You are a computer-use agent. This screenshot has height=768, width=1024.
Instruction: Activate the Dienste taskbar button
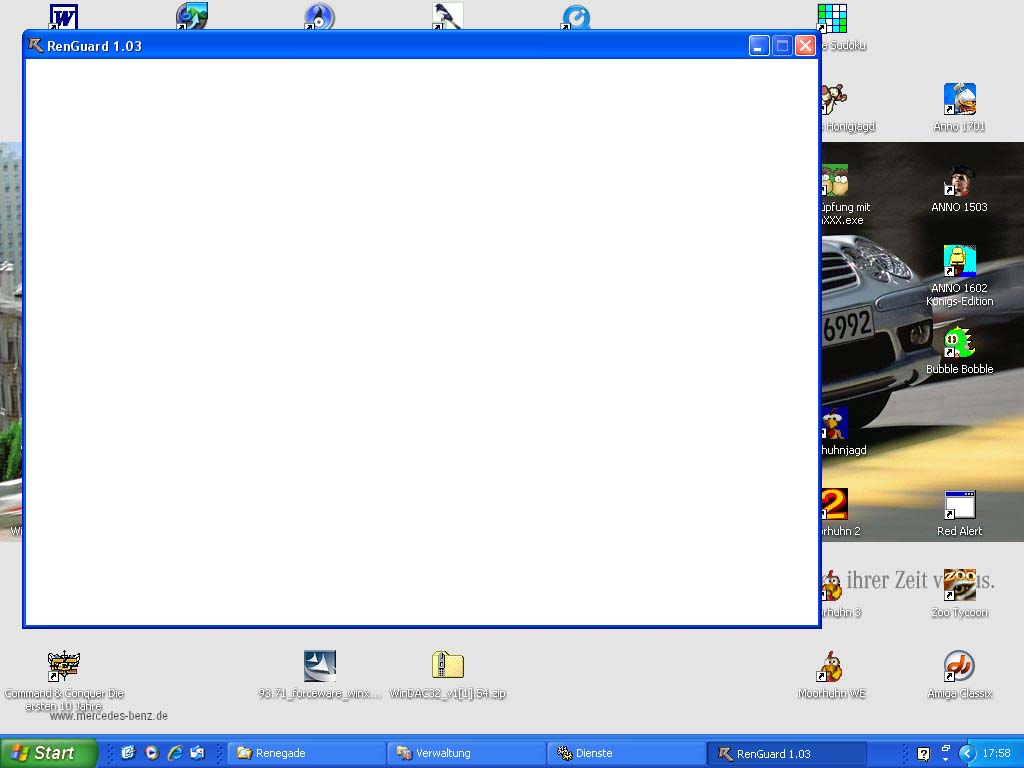[x=626, y=753]
